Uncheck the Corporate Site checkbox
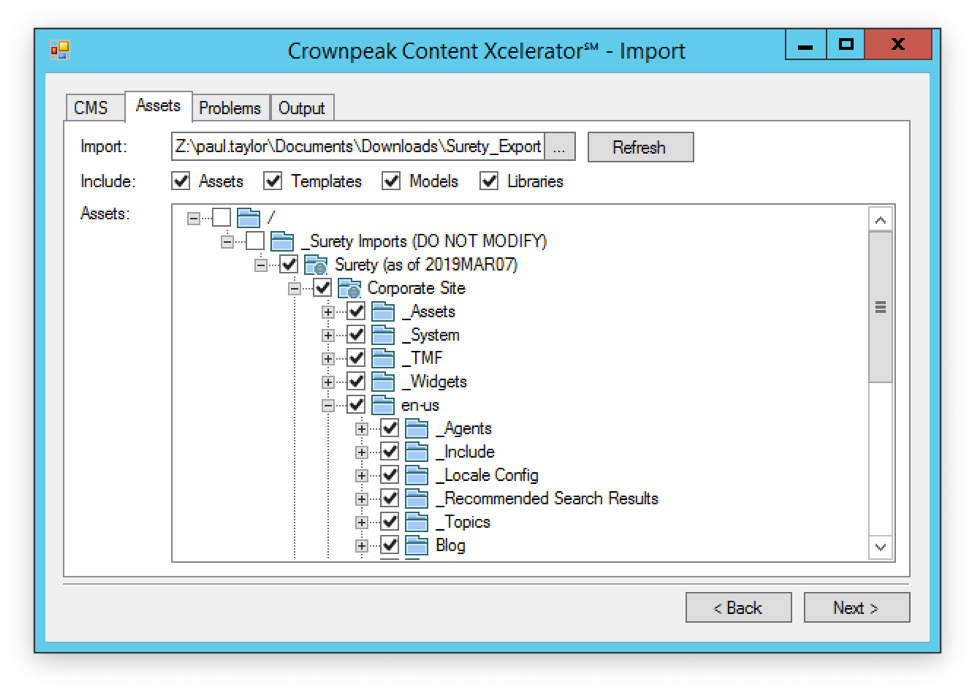The height and width of the screenshot is (691, 974). click(322, 288)
